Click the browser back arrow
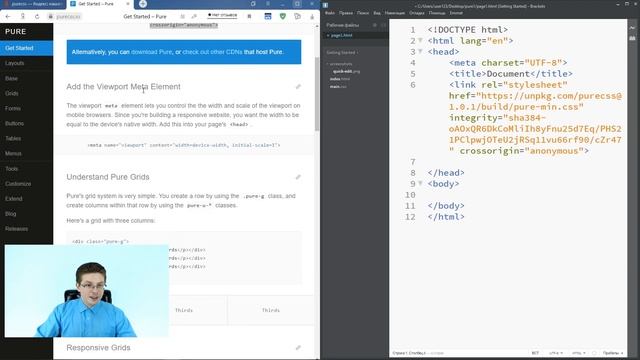Viewport: 640px width, 360px height. pos(8,16)
